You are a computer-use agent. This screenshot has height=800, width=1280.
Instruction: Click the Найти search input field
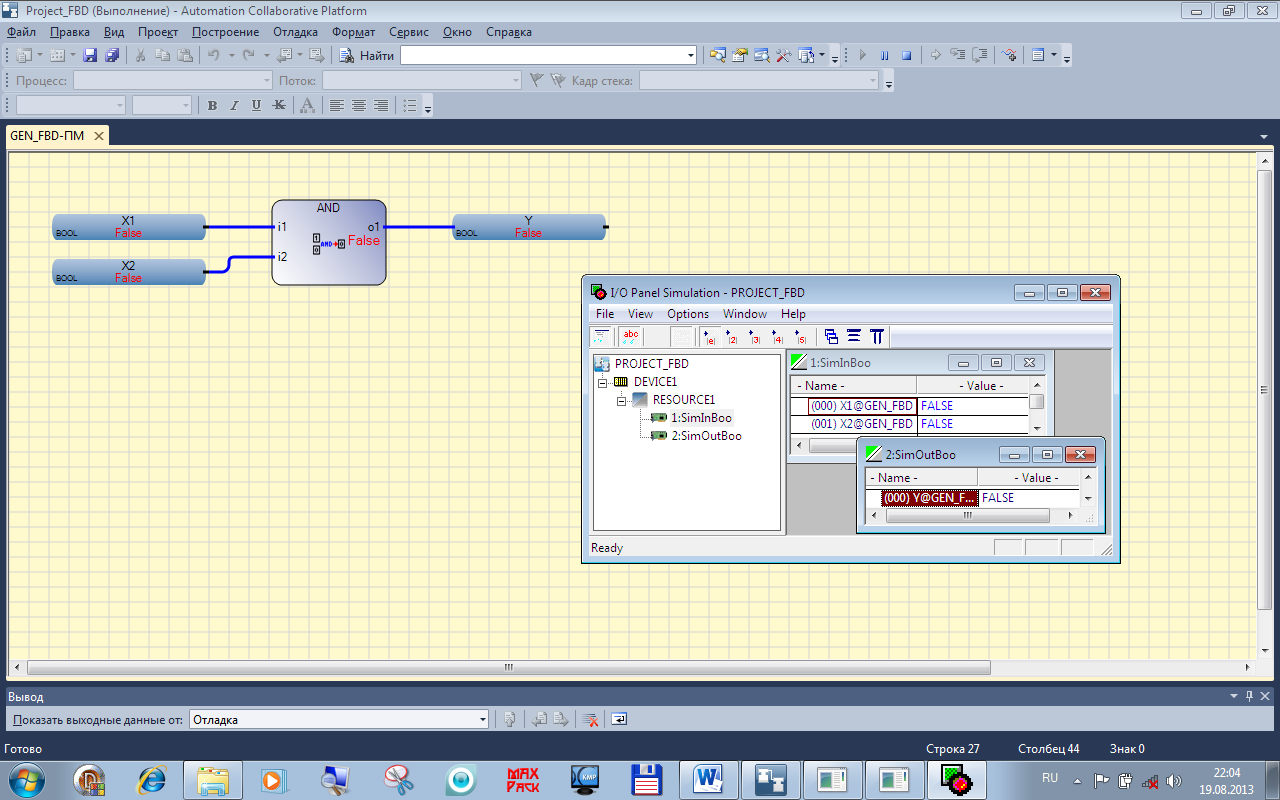542,56
